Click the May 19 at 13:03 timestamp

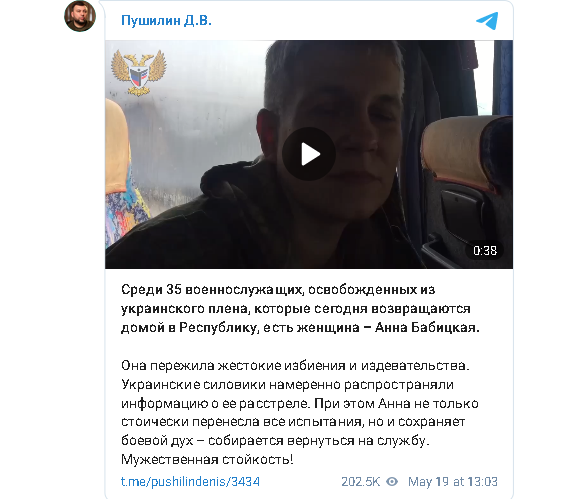point(453,481)
